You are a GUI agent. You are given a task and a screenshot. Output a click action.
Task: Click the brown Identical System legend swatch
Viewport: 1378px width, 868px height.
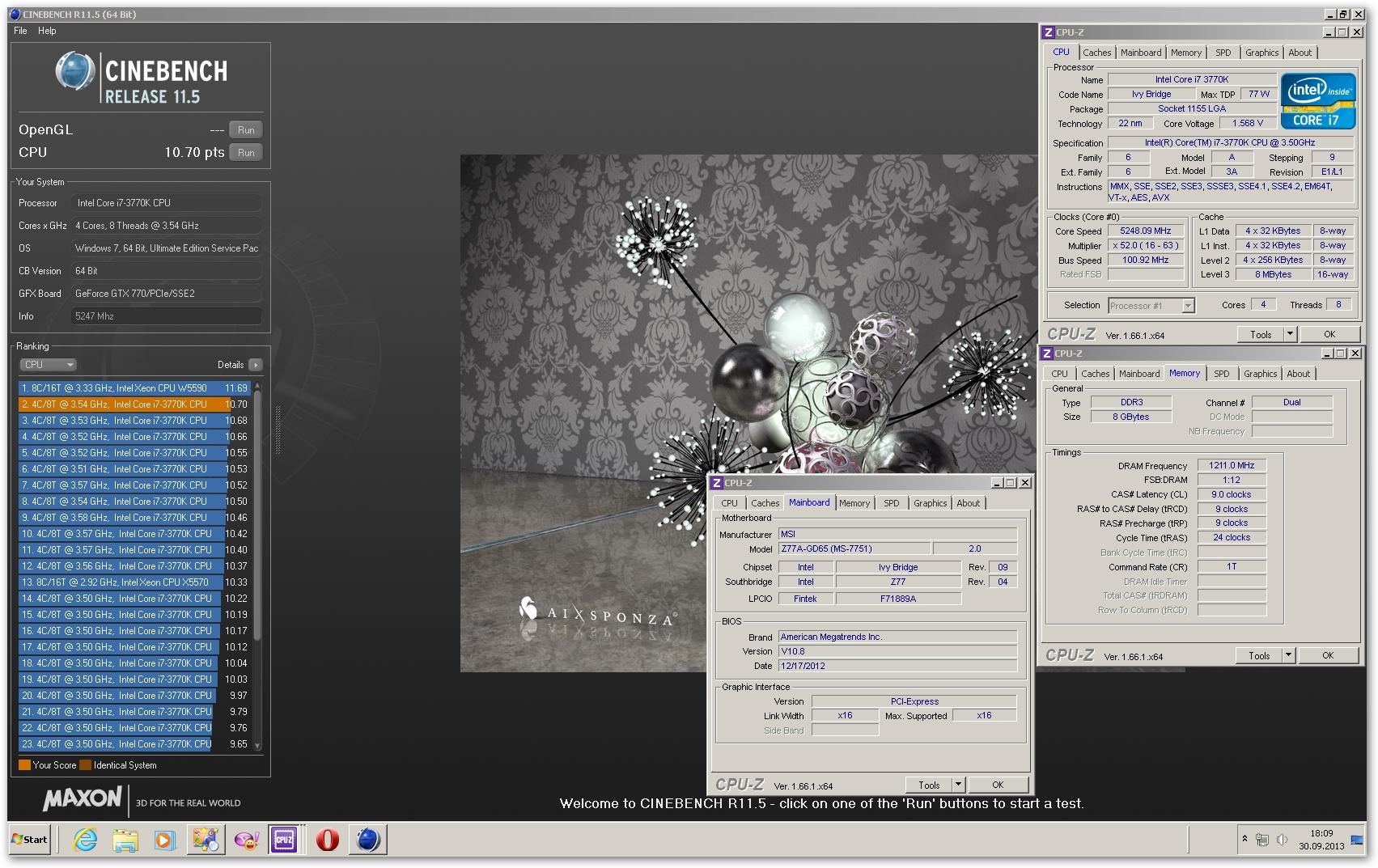pos(85,765)
